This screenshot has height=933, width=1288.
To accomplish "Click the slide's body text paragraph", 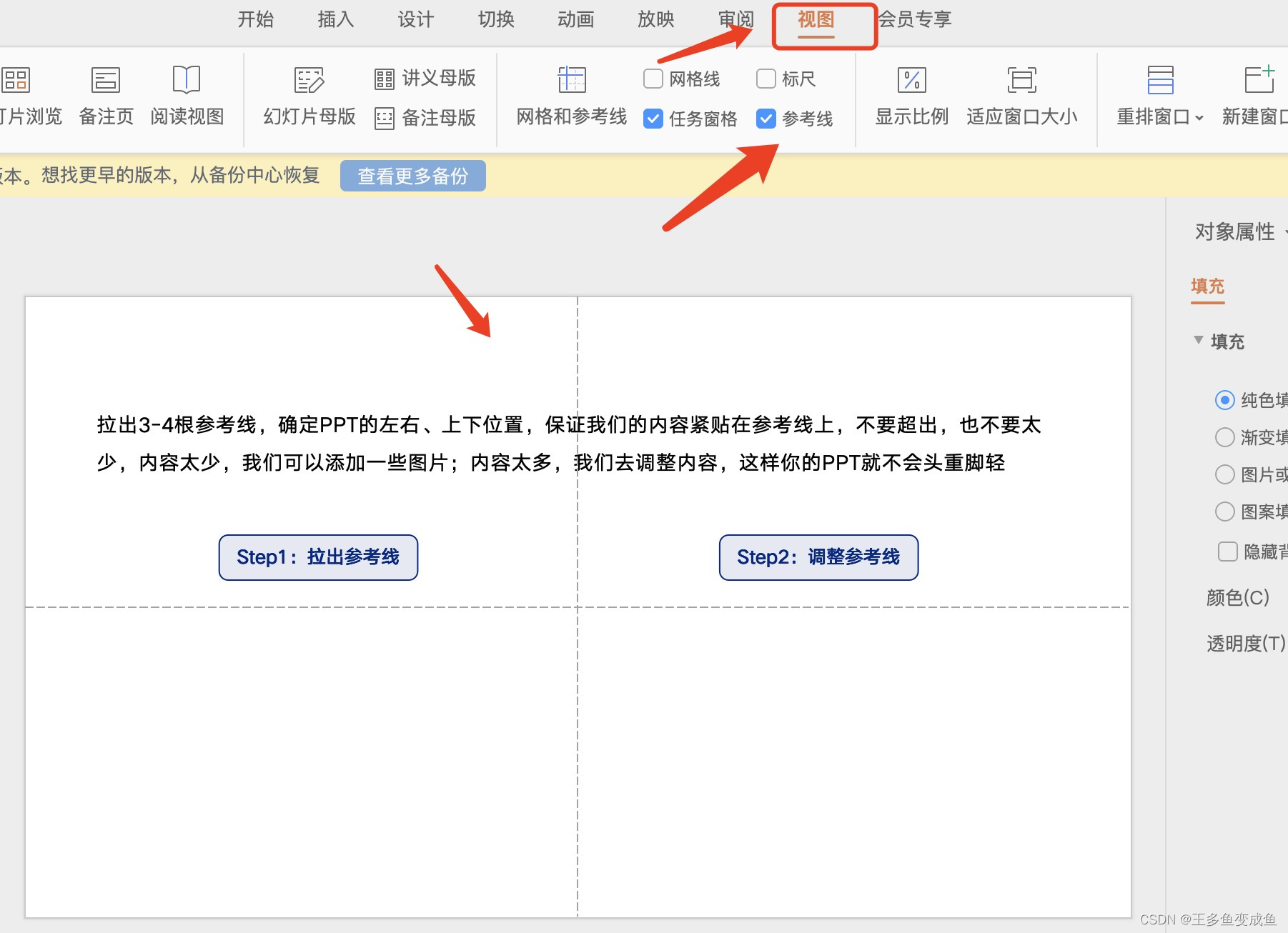I will (569, 444).
